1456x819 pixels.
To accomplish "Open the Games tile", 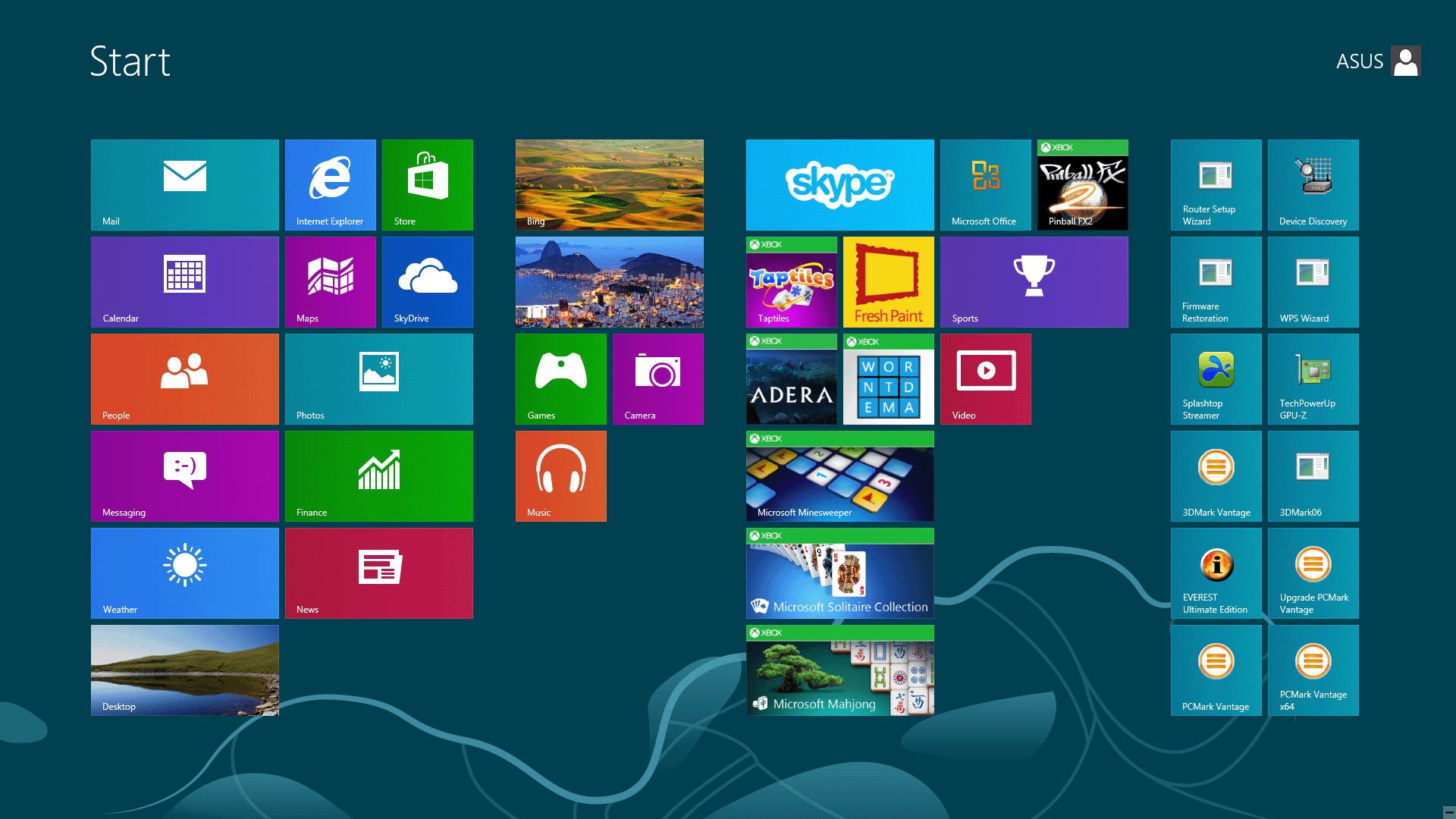I will 561,379.
